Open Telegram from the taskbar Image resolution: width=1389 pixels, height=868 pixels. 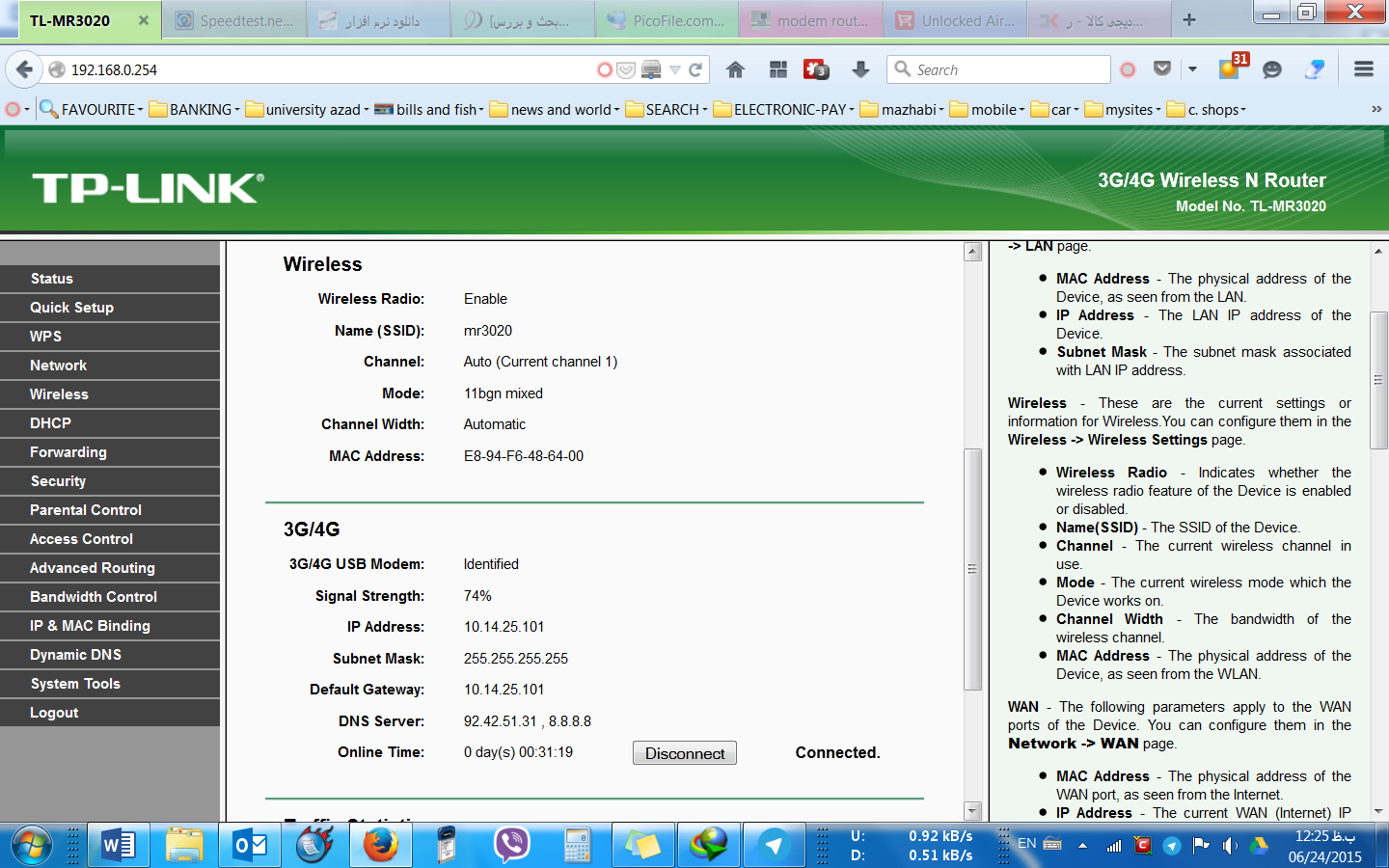[774, 846]
